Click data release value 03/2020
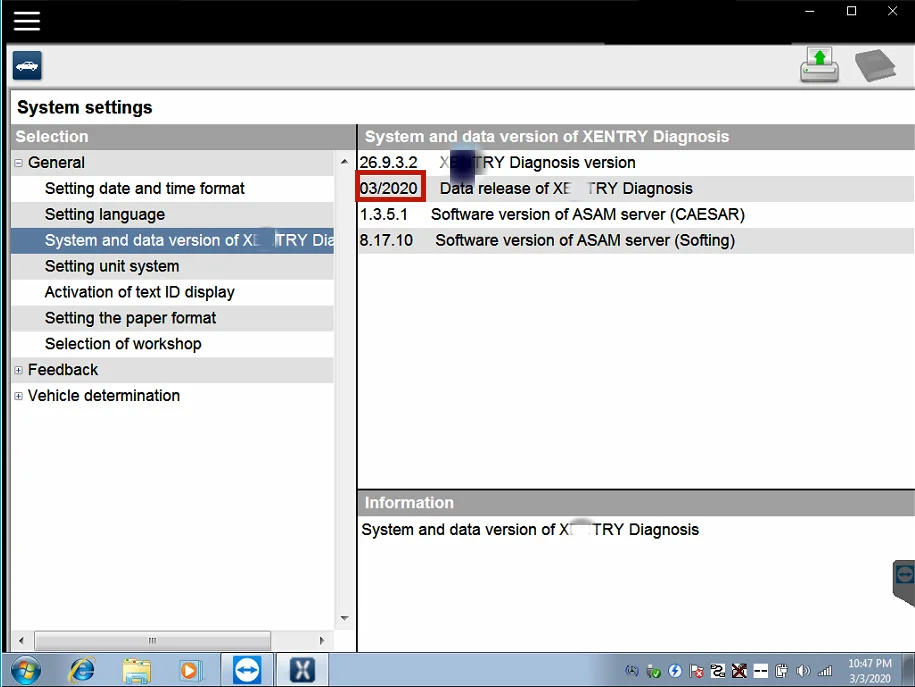Screen dimensions: 915x687 [389, 189]
